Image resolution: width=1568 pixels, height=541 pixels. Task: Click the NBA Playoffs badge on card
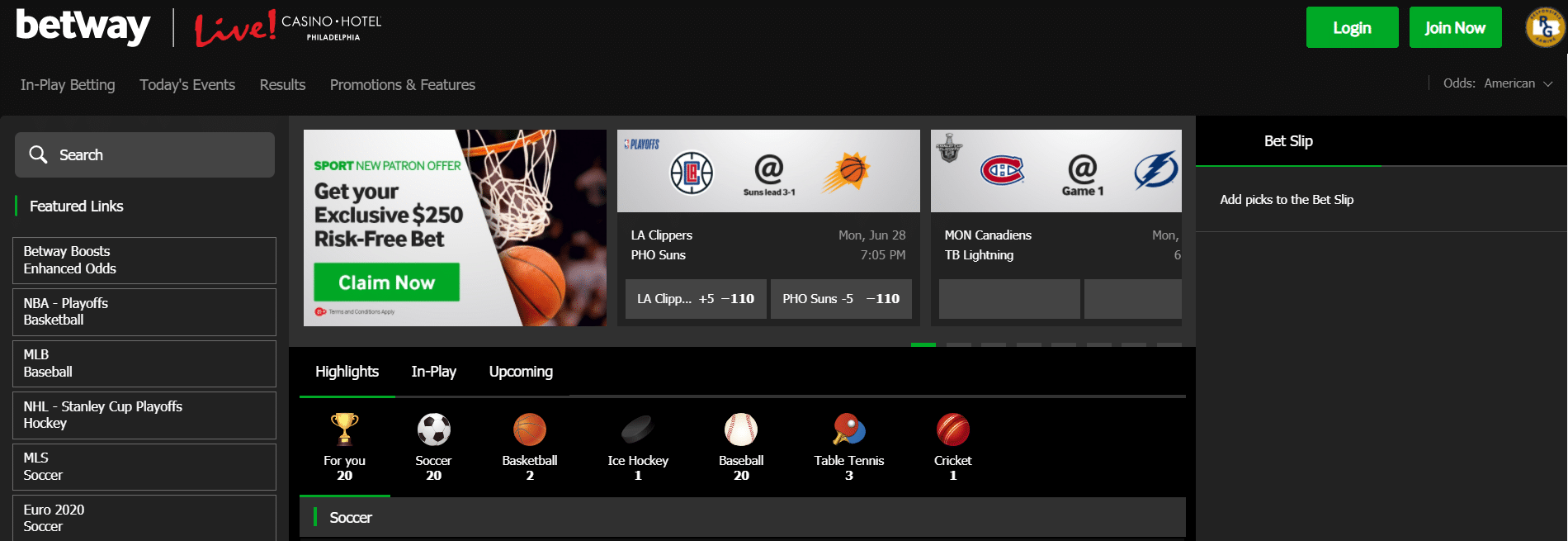642,144
